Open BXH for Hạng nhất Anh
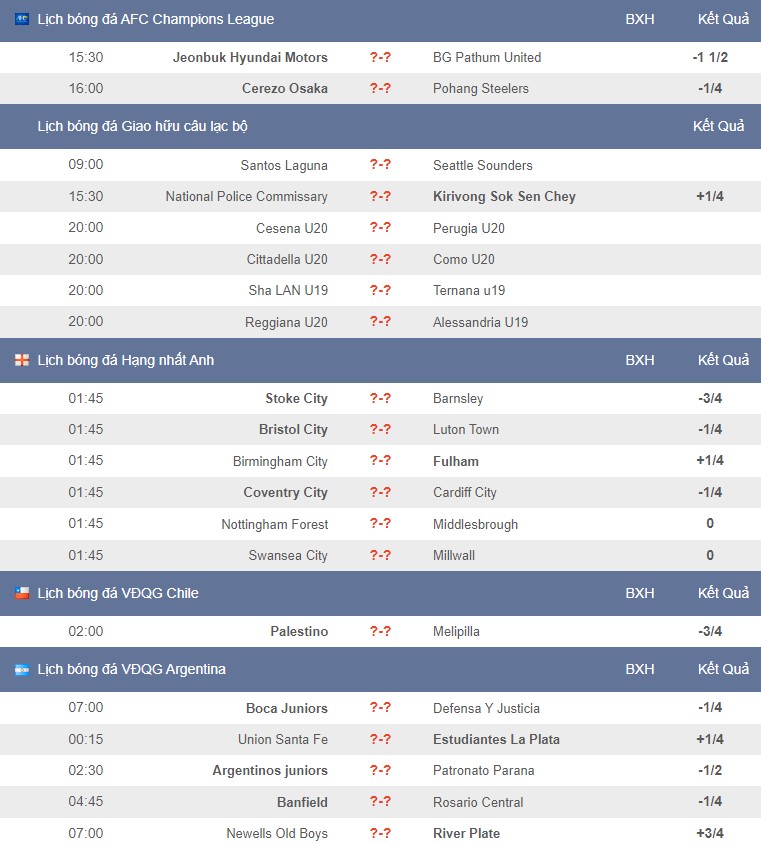Screen dimensions: 761x846 point(640,360)
